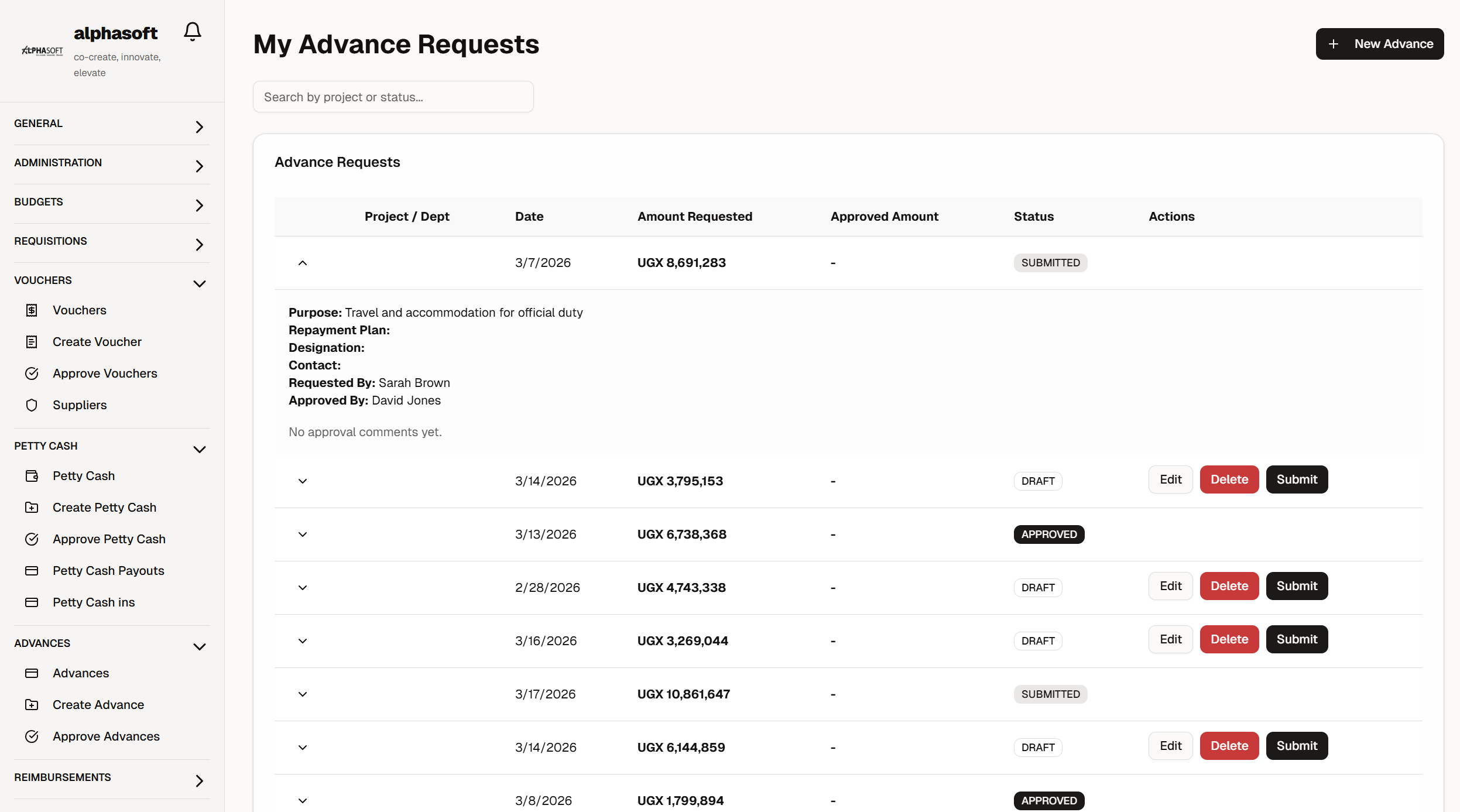1460x812 pixels.
Task: Expand the UGX 6,738,368 request row
Action: pos(302,535)
